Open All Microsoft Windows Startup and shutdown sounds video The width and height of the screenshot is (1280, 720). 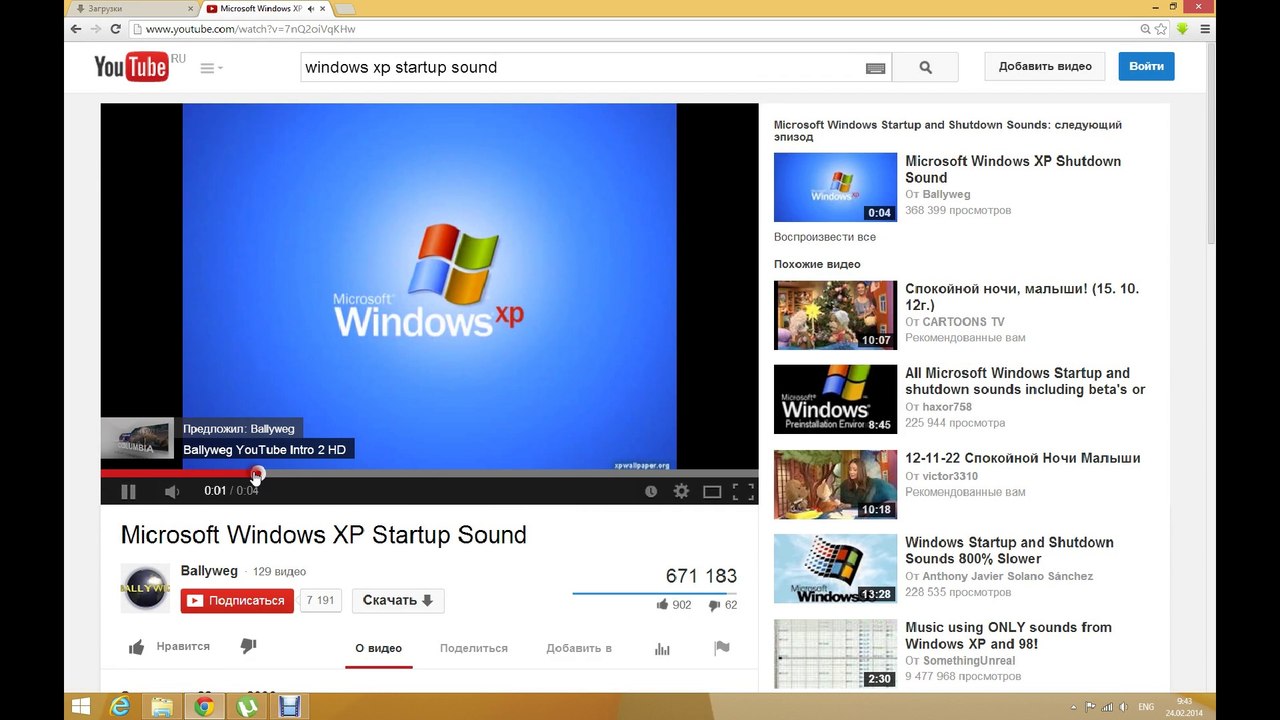pos(1025,381)
